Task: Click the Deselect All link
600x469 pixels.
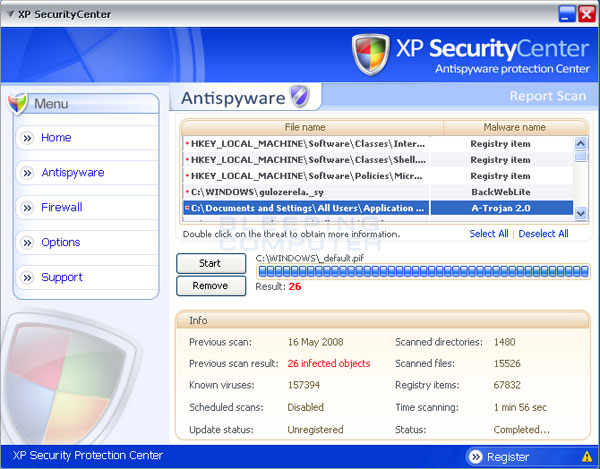Action: (543, 234)
